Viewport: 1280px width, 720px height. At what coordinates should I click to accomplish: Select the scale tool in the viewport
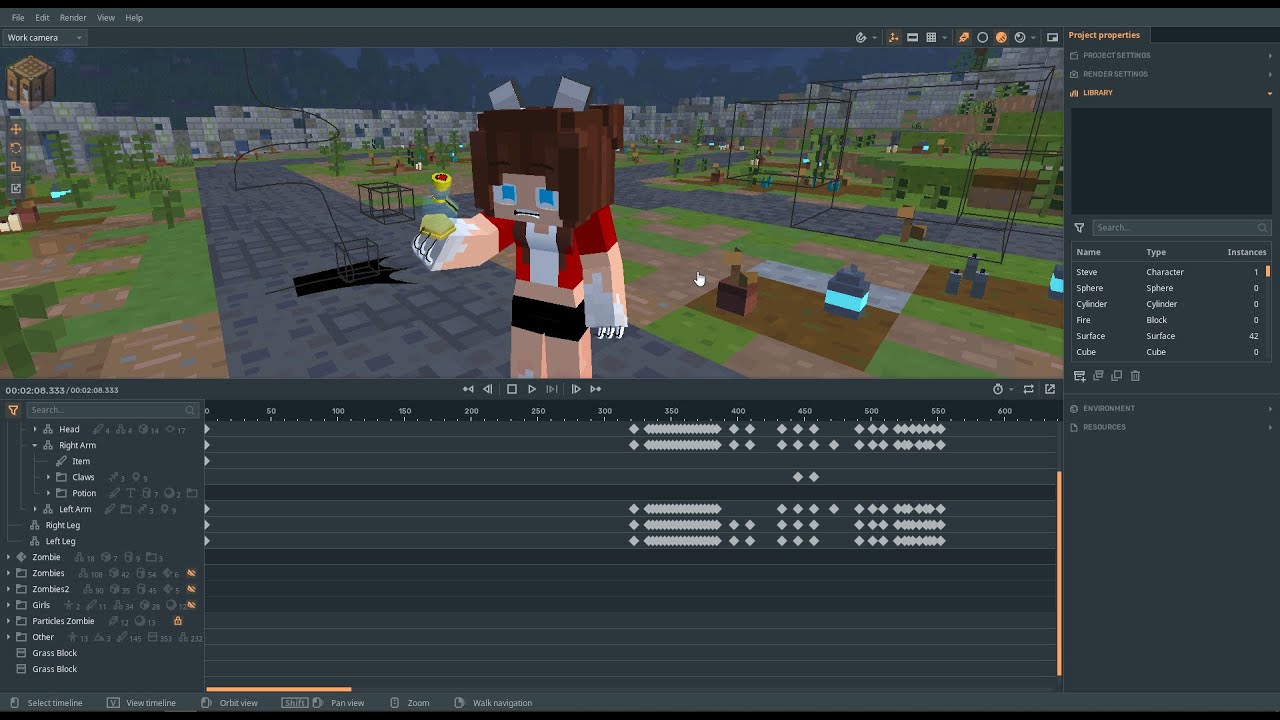pyautogui.click(x=16, y=167)
